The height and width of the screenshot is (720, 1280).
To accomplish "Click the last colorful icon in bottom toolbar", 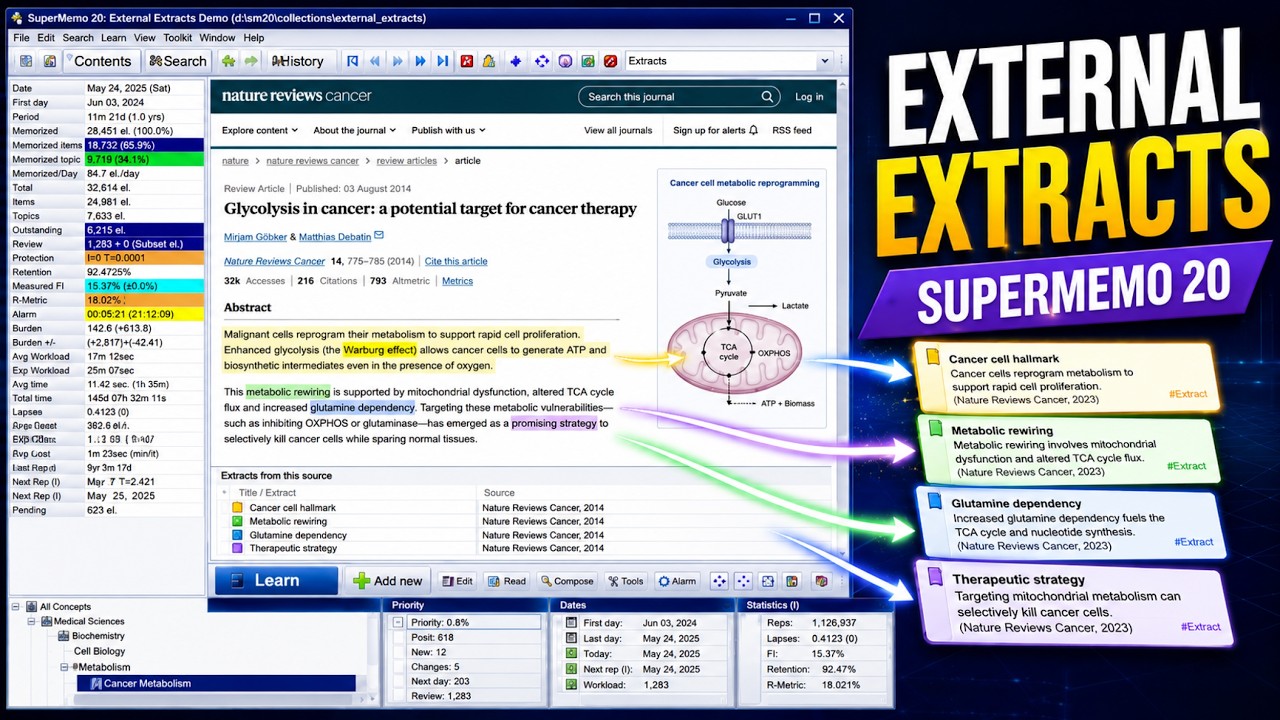I will [821, 581].
